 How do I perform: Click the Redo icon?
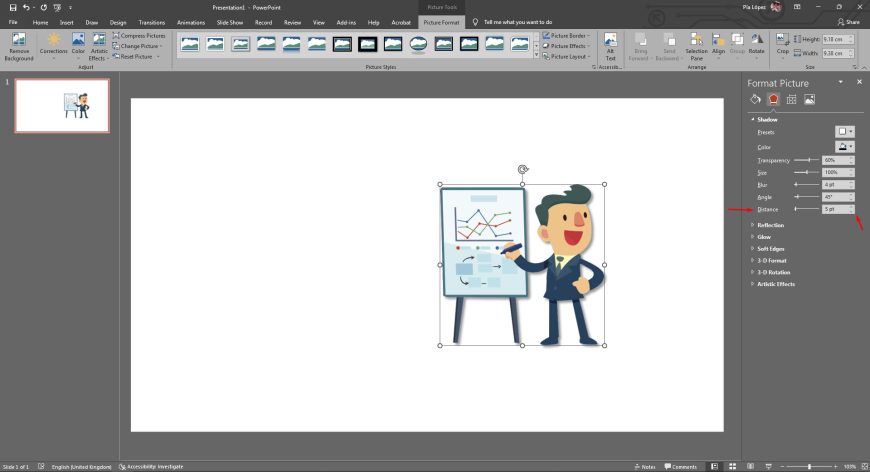click(43, 7)
